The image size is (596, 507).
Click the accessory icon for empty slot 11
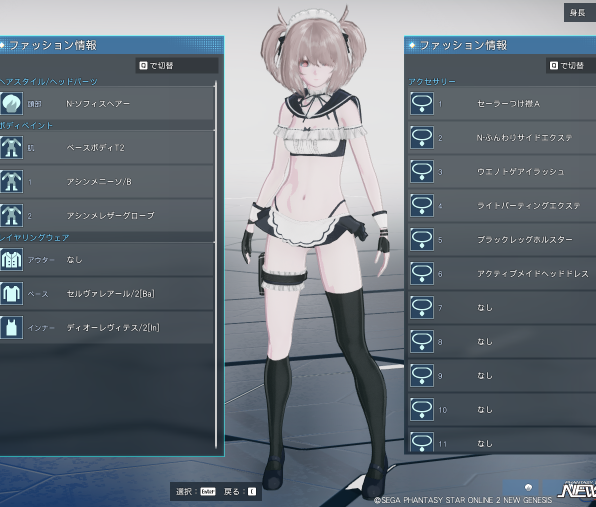coord(422,442)
